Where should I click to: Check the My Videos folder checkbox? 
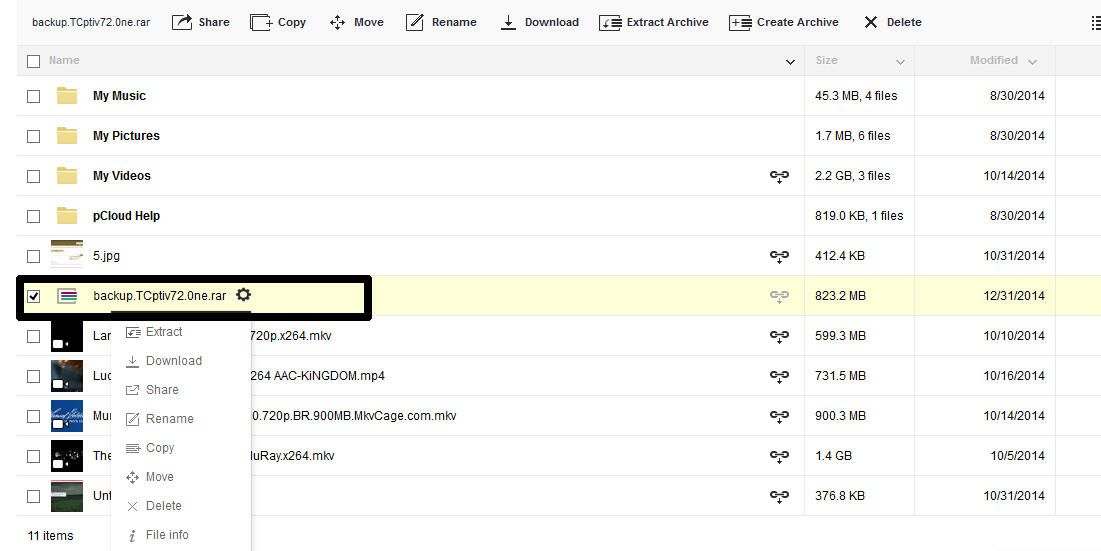pos(34,176)
